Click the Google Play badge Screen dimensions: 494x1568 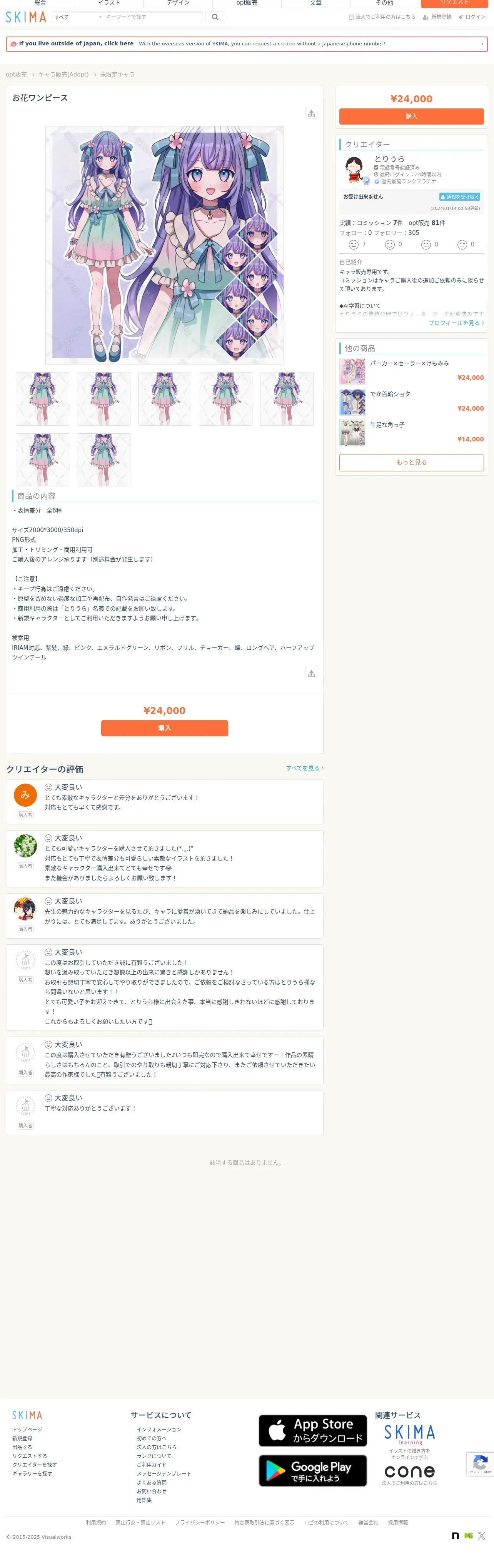point(313,1471)
